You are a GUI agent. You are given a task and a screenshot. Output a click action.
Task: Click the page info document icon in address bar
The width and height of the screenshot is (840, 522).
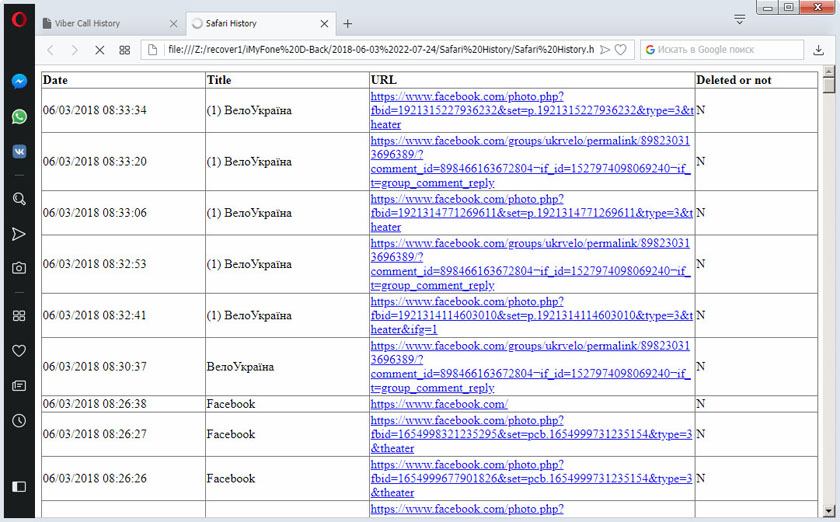[153, 50]
